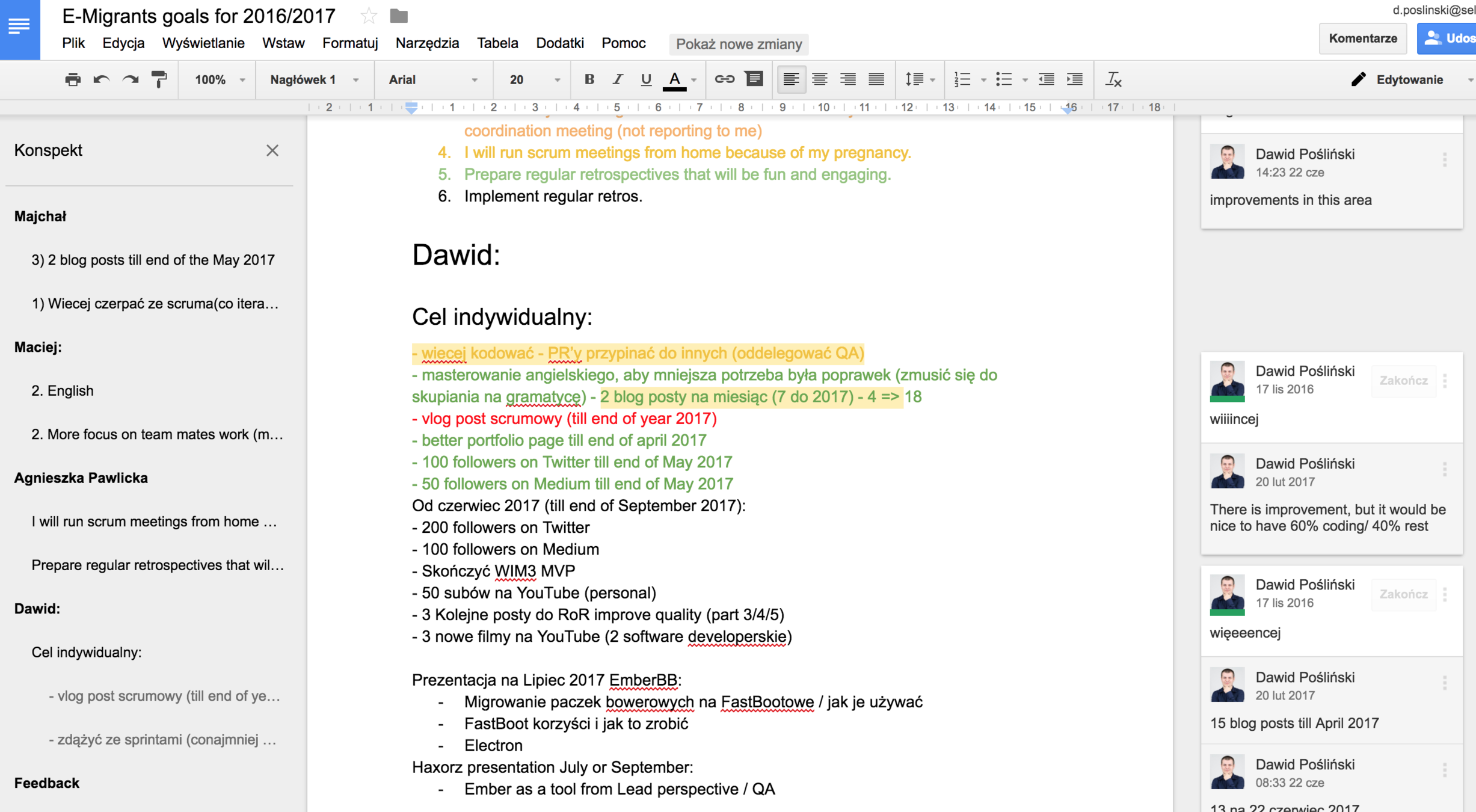Click the insert comment icon in the toolbar
The width and height of the screenshot is (1476, 812).
tap(754, 79)
